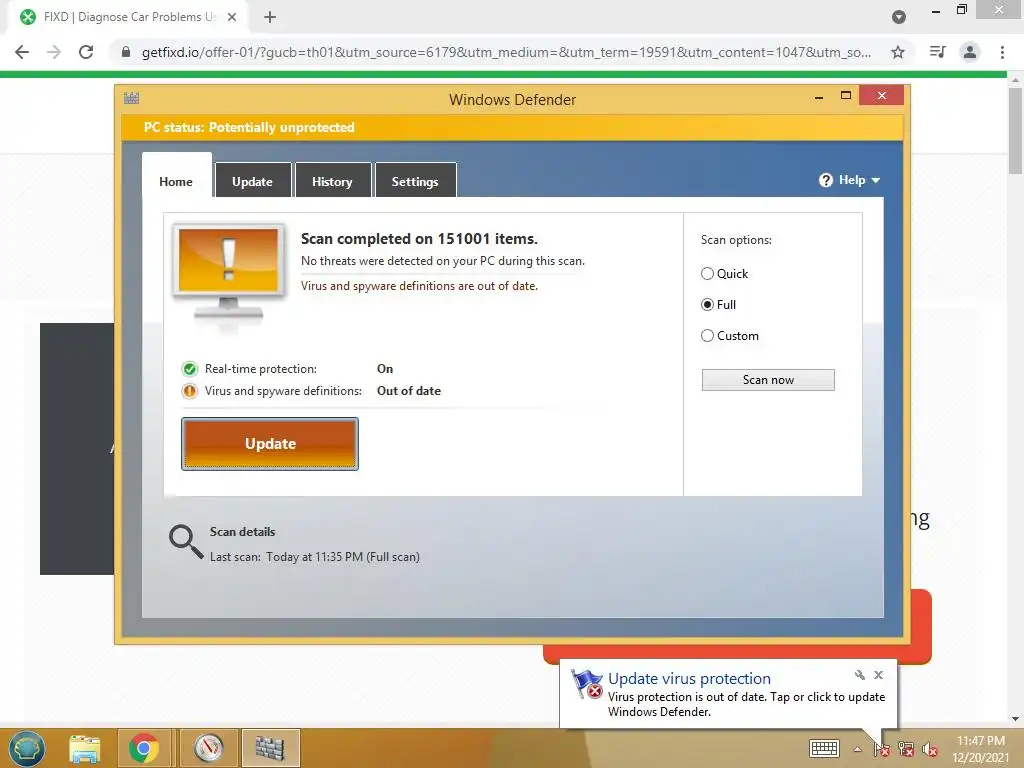Open the notification wrench options icon
This screenshot has height=768, width=1024.
(859, 675)
